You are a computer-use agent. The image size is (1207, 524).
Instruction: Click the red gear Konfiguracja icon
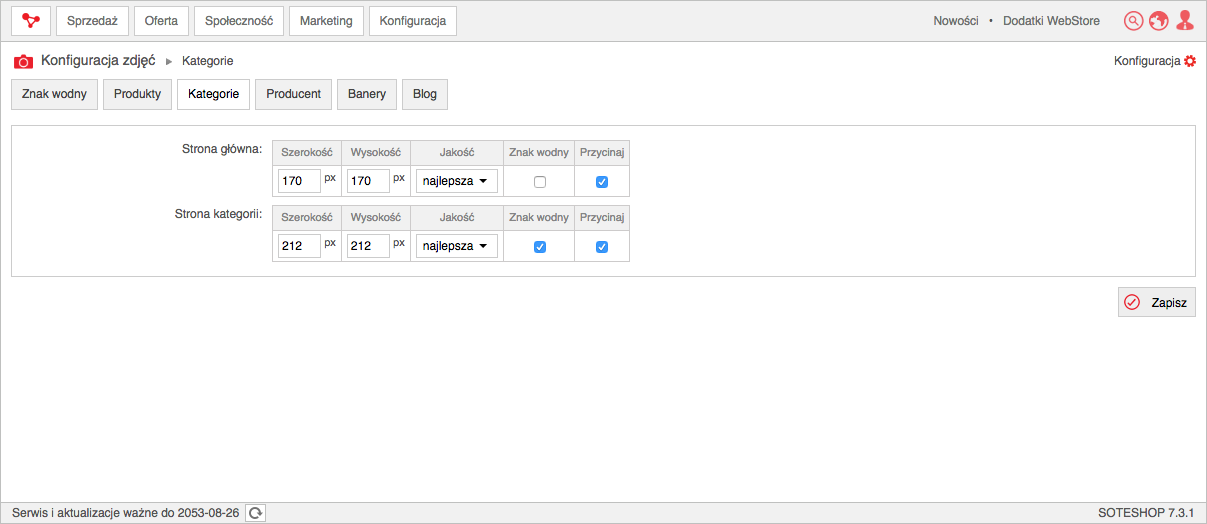1190,61
